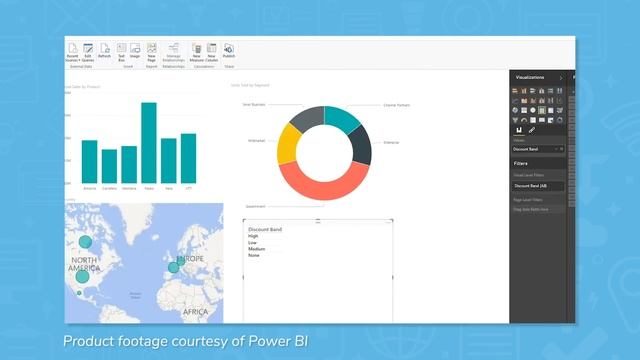640x360 pixels.
Task: Click the Discount Band slicer header
Action: coord(265,229)
